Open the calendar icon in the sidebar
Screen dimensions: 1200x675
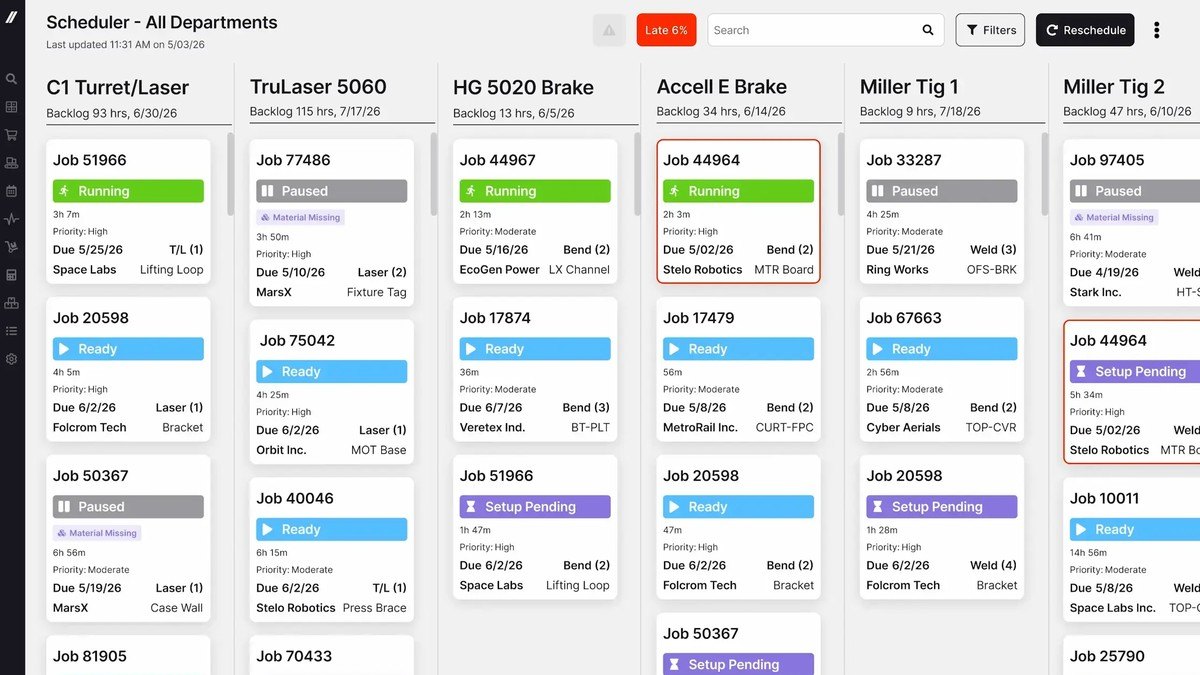[12, 191]
